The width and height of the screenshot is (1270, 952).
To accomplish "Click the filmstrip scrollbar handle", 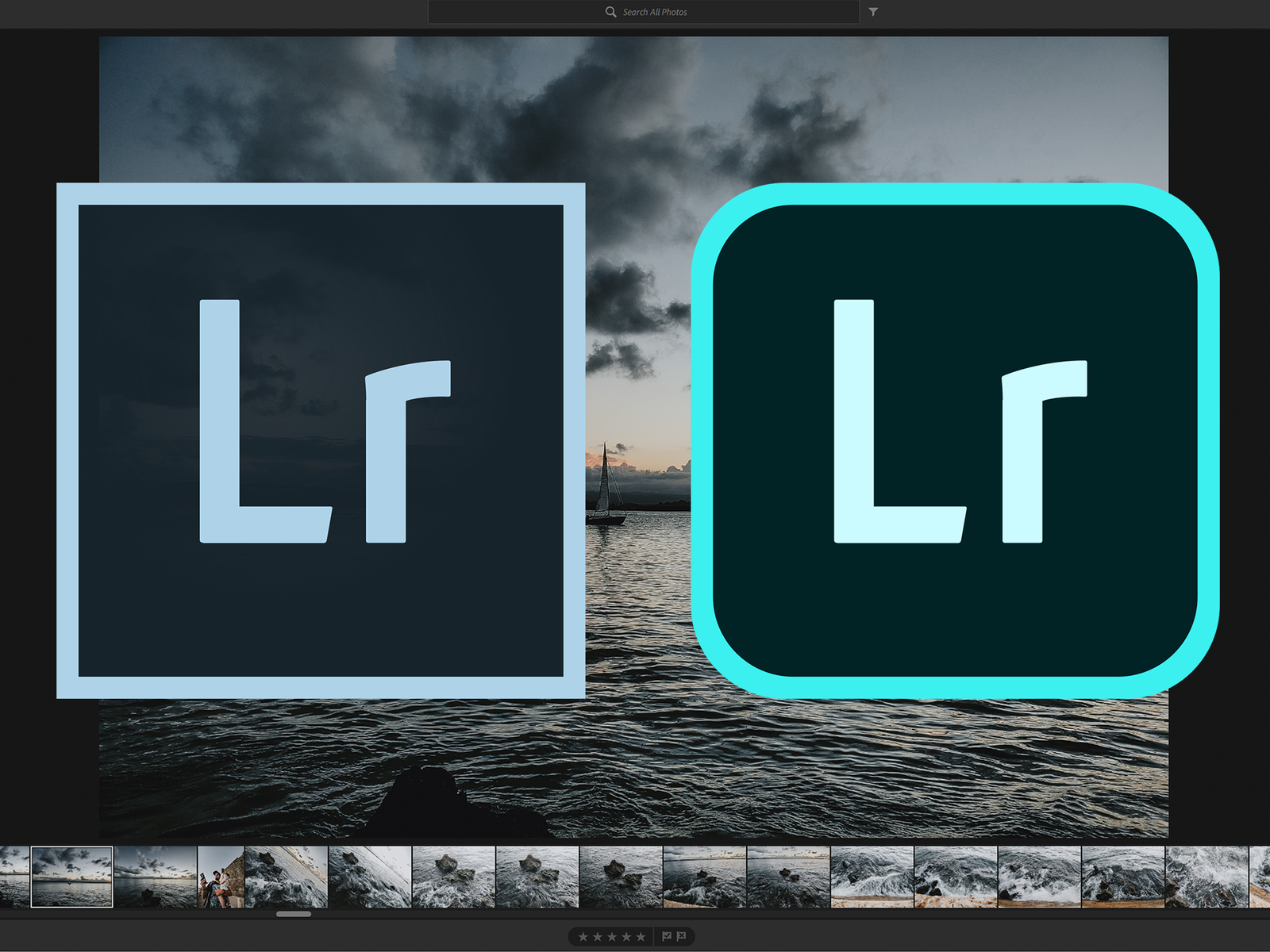I will [x=294, y=914].
